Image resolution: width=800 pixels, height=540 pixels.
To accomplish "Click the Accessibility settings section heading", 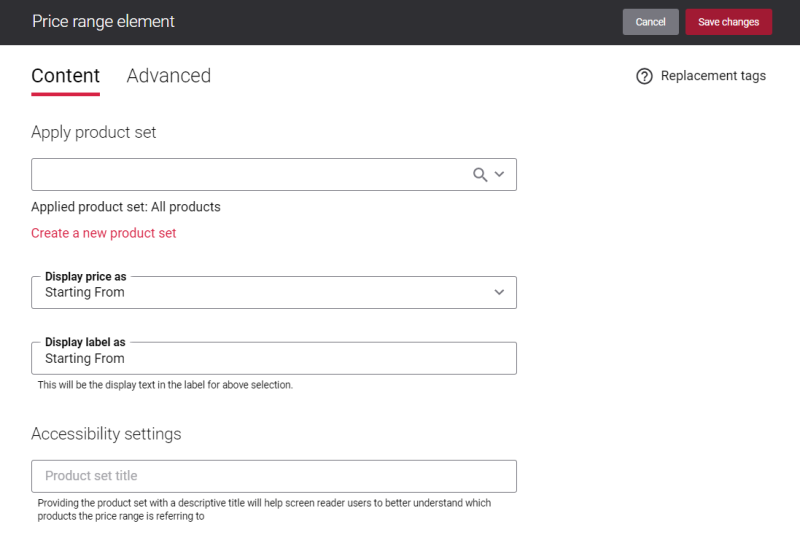I will (106, 434).
